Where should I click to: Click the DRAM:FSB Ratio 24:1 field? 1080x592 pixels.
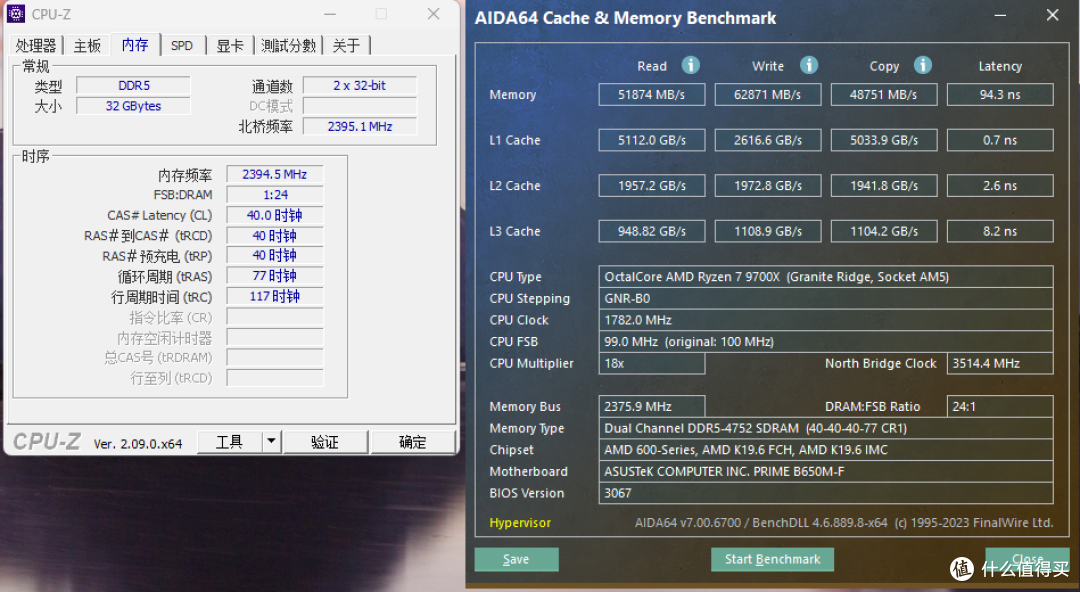tap(1000, 407)
